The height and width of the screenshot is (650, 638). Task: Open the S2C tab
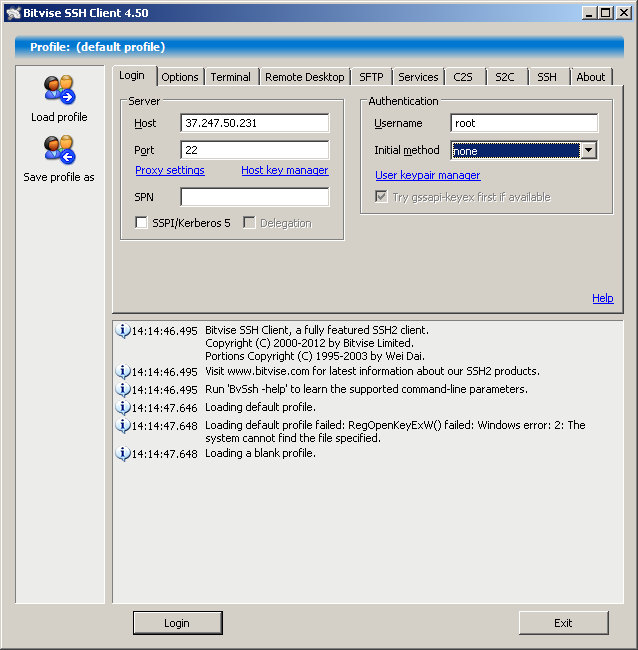coord(505,77)
